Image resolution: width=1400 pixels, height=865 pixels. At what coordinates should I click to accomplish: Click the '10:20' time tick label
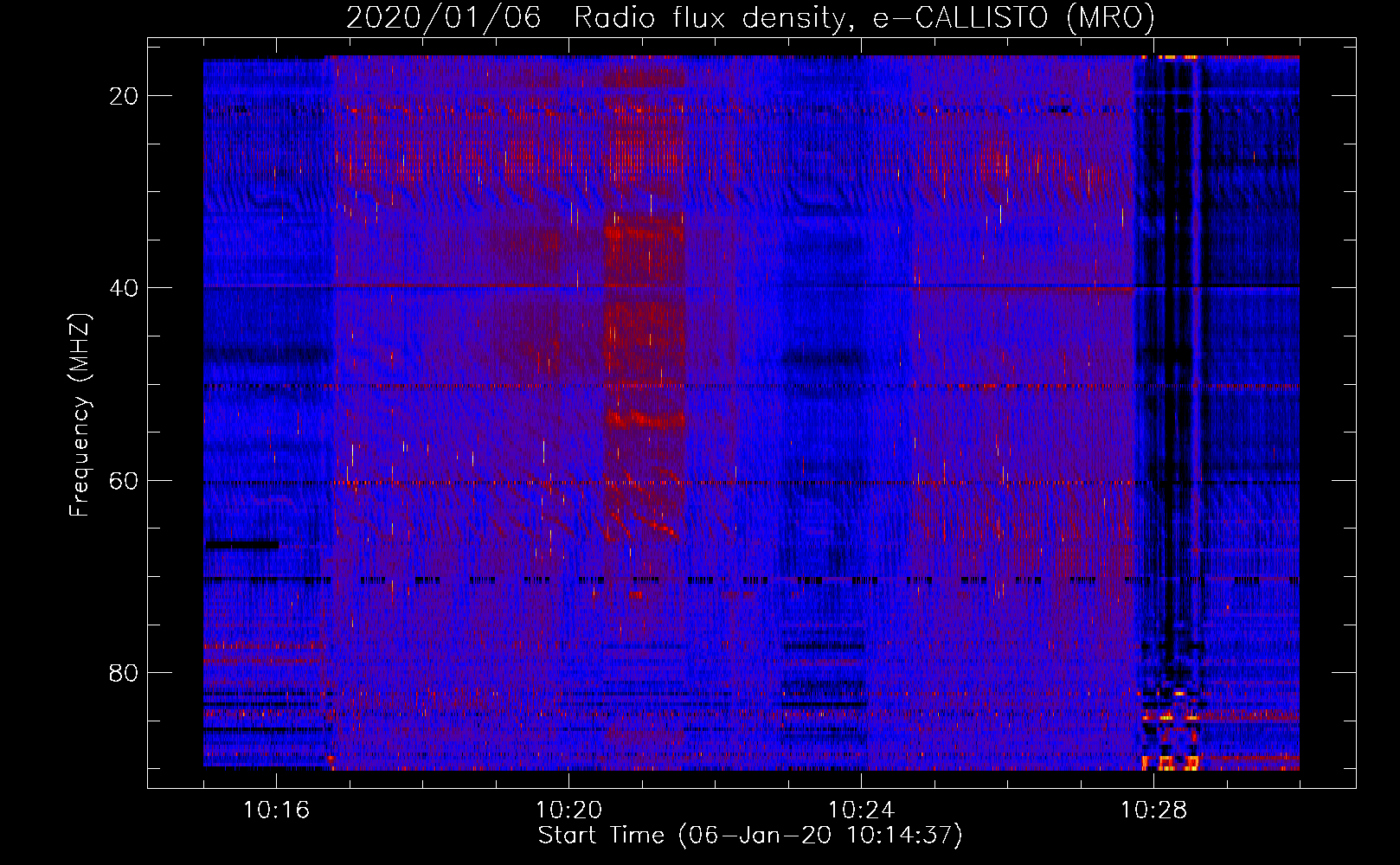(x=568, y=811)
